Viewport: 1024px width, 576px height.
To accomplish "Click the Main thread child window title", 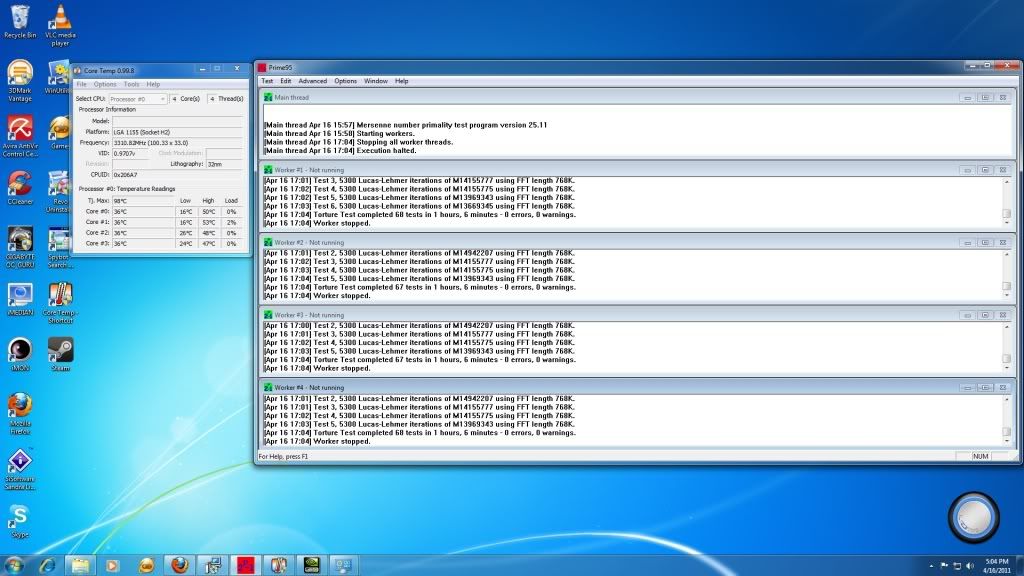I will tap(291, 97).
